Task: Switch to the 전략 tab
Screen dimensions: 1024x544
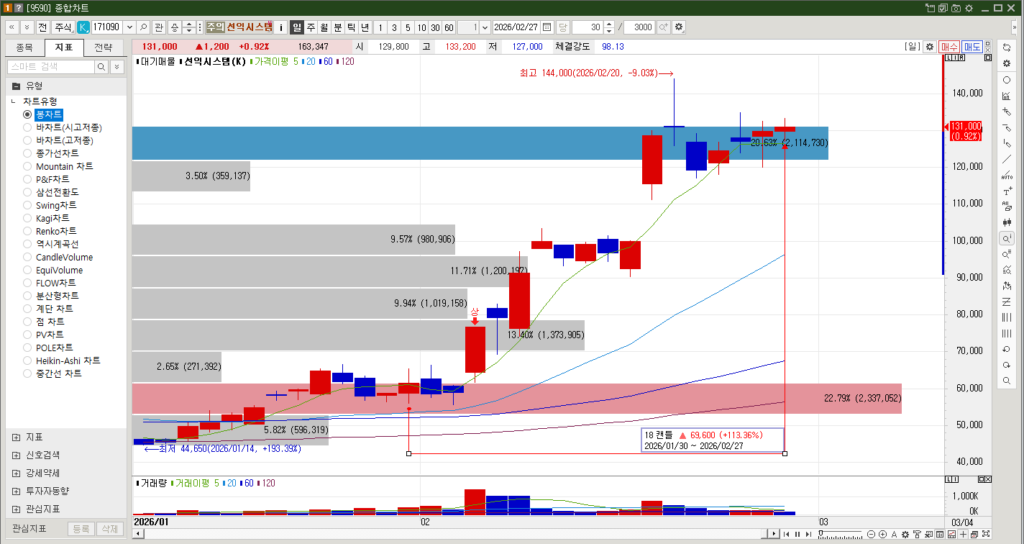Action: 102,47
